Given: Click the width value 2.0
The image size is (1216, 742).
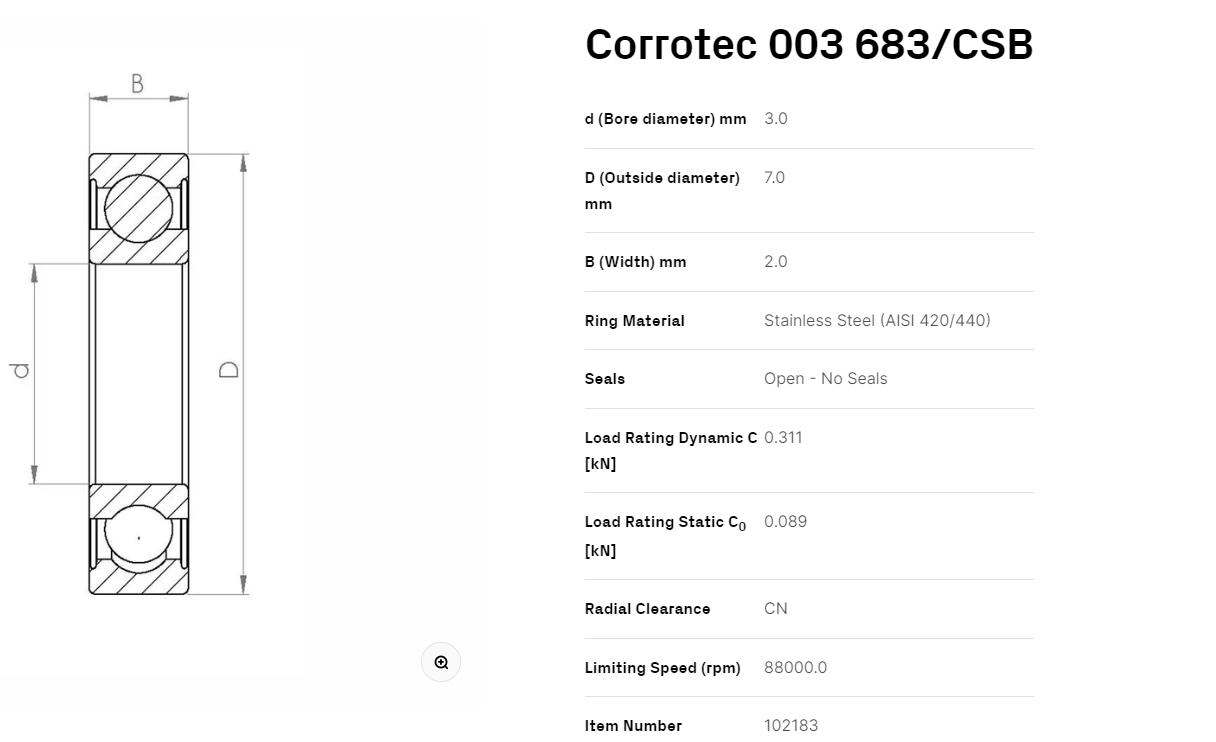Looking at the screenshot, I should (x=775, y=262).
